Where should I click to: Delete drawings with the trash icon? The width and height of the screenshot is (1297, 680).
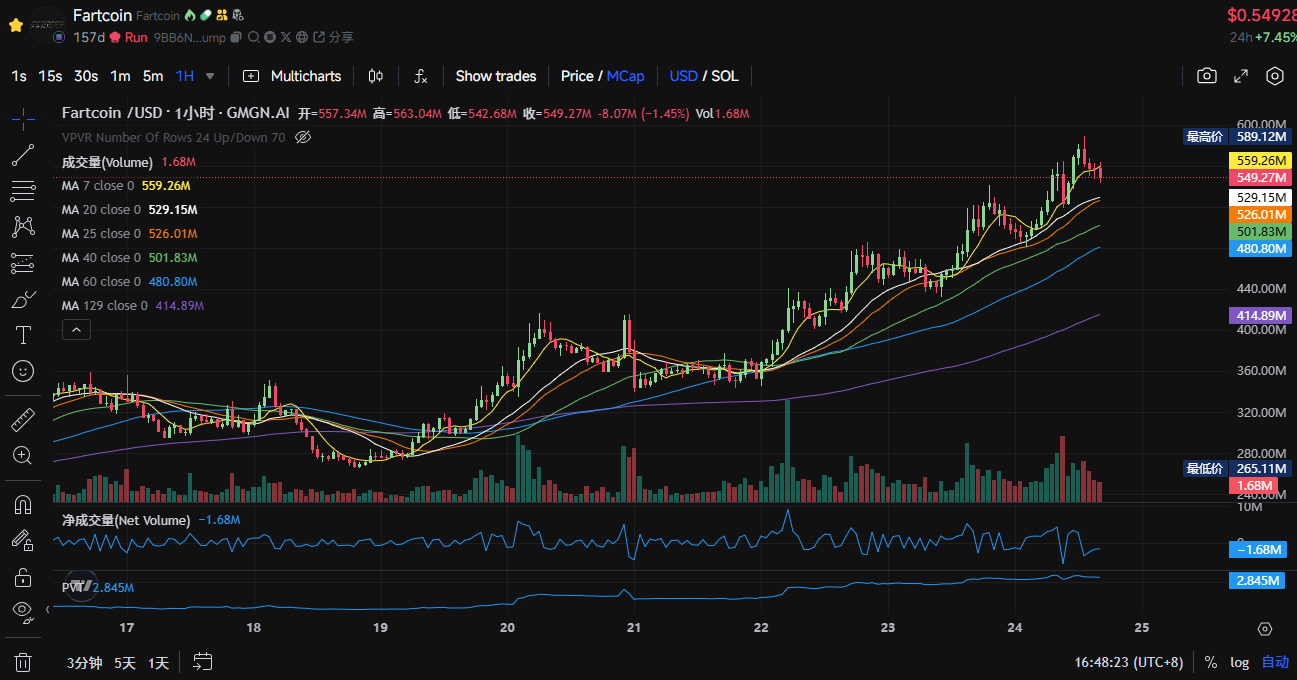tap(23, 662)
